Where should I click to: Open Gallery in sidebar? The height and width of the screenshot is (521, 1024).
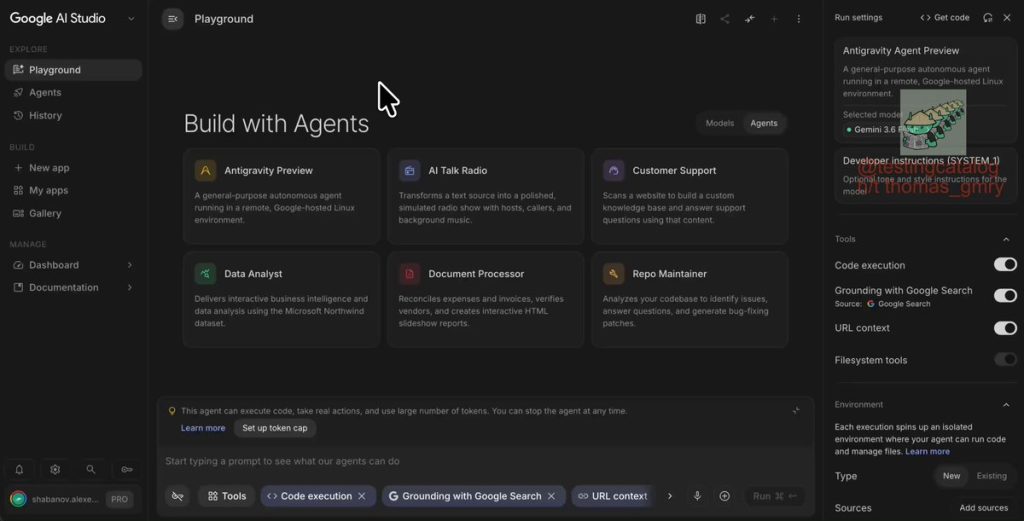coord(73,213)
